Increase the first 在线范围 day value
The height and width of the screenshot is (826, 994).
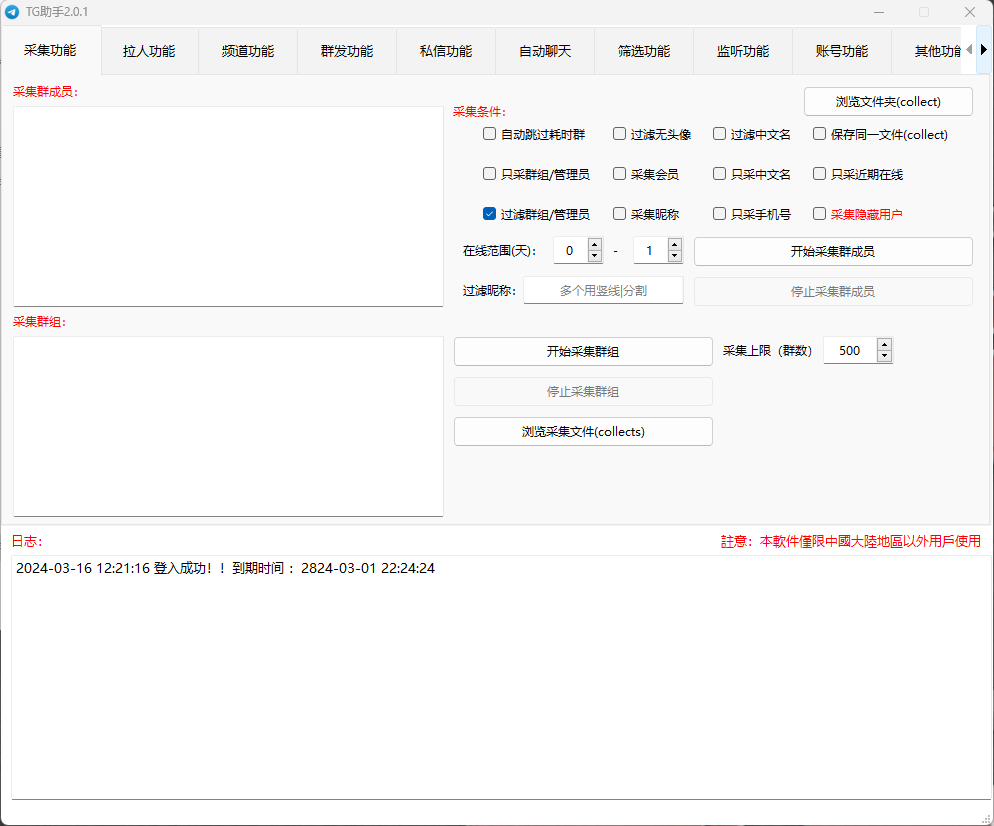point(595,245)
